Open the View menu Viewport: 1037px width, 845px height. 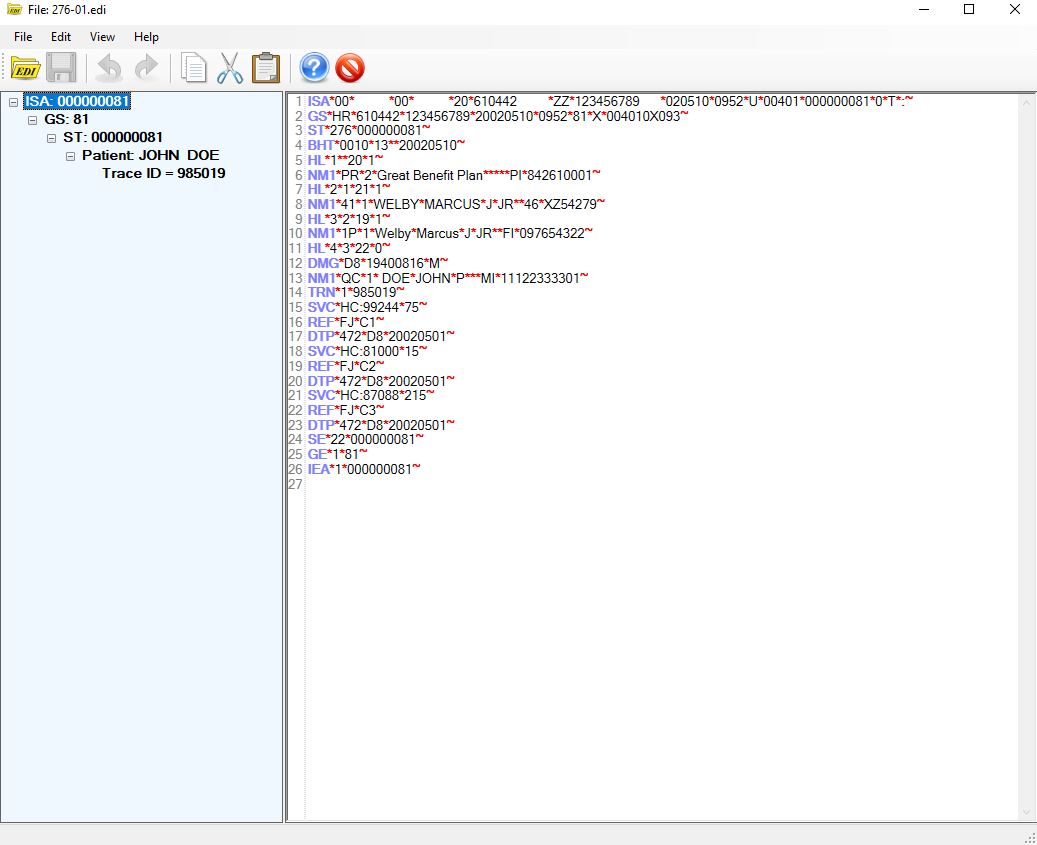pos(103,37)
